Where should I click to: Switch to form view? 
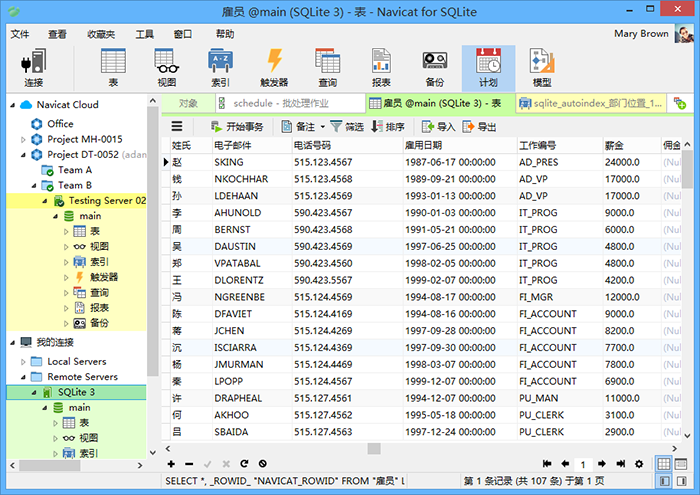click(x=681, y=464)
